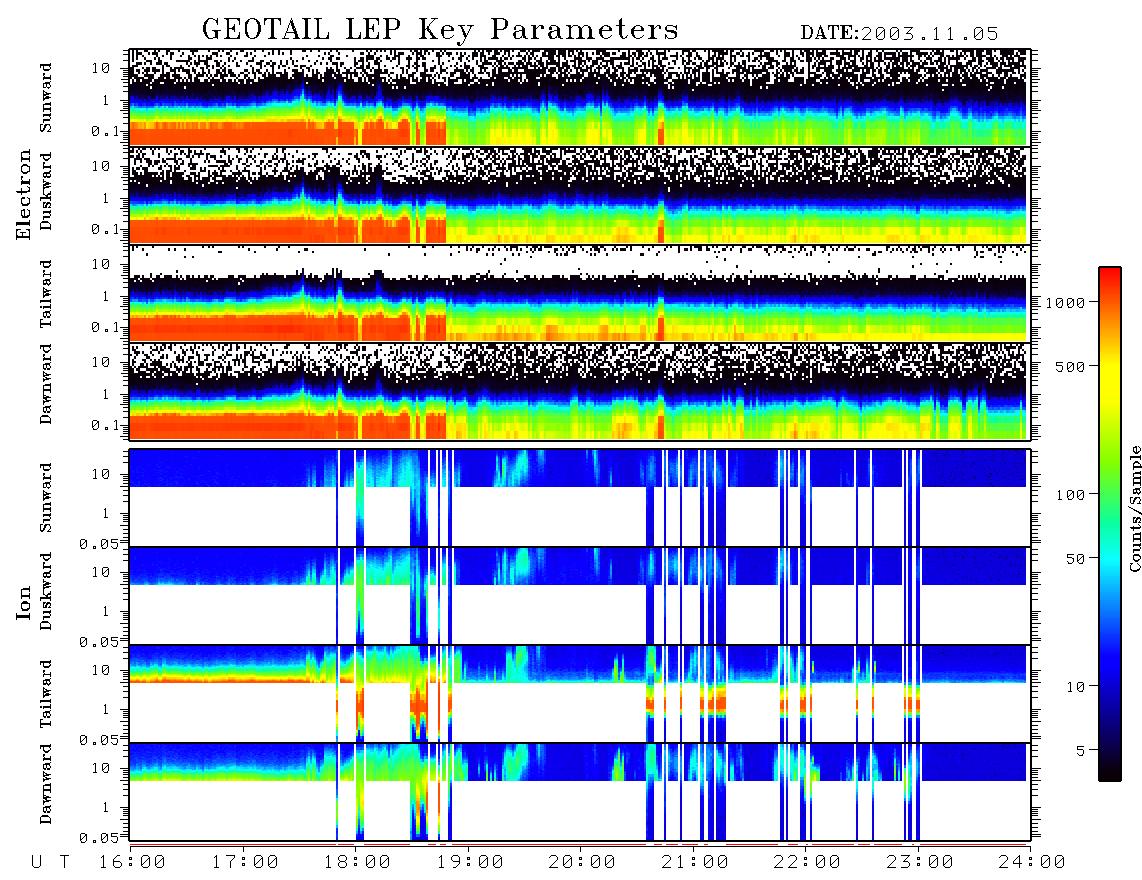The width and height of the screenshot is (1142, 880).
Task: Click the "24:00" time tick label
Action: [1031, 862]
